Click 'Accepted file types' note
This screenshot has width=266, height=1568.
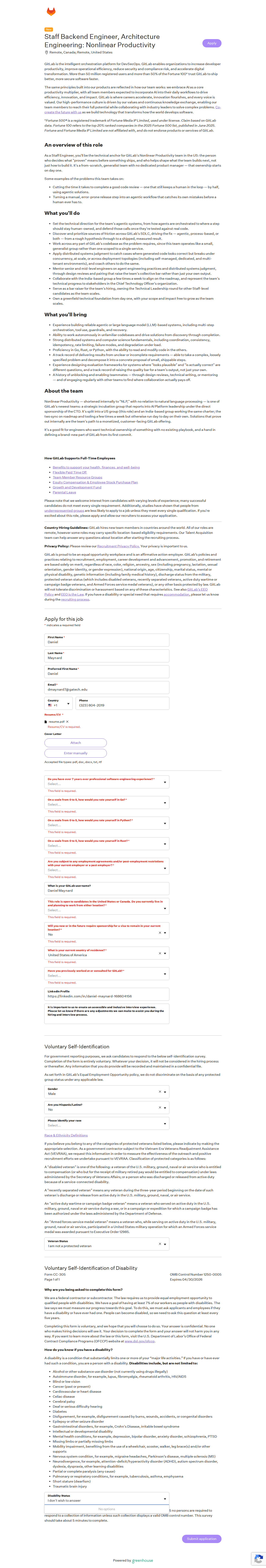[x=73, y=762]
